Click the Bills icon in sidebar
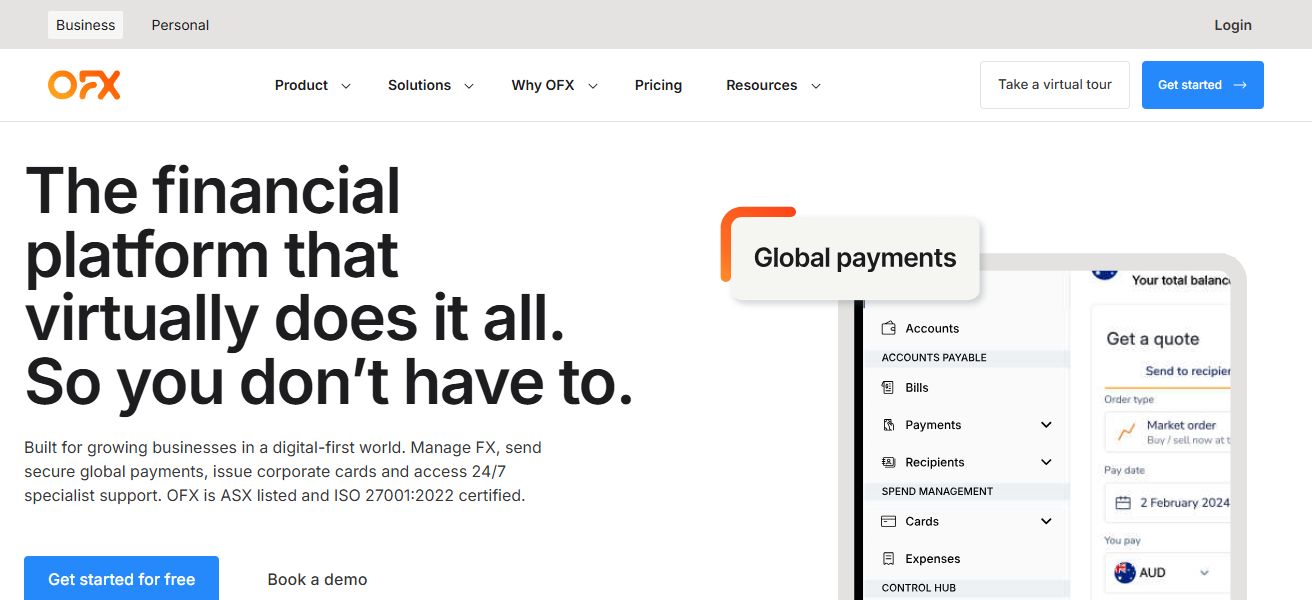Image resolution: width=1312 pixels, height=600 pixels. (888, 387)
